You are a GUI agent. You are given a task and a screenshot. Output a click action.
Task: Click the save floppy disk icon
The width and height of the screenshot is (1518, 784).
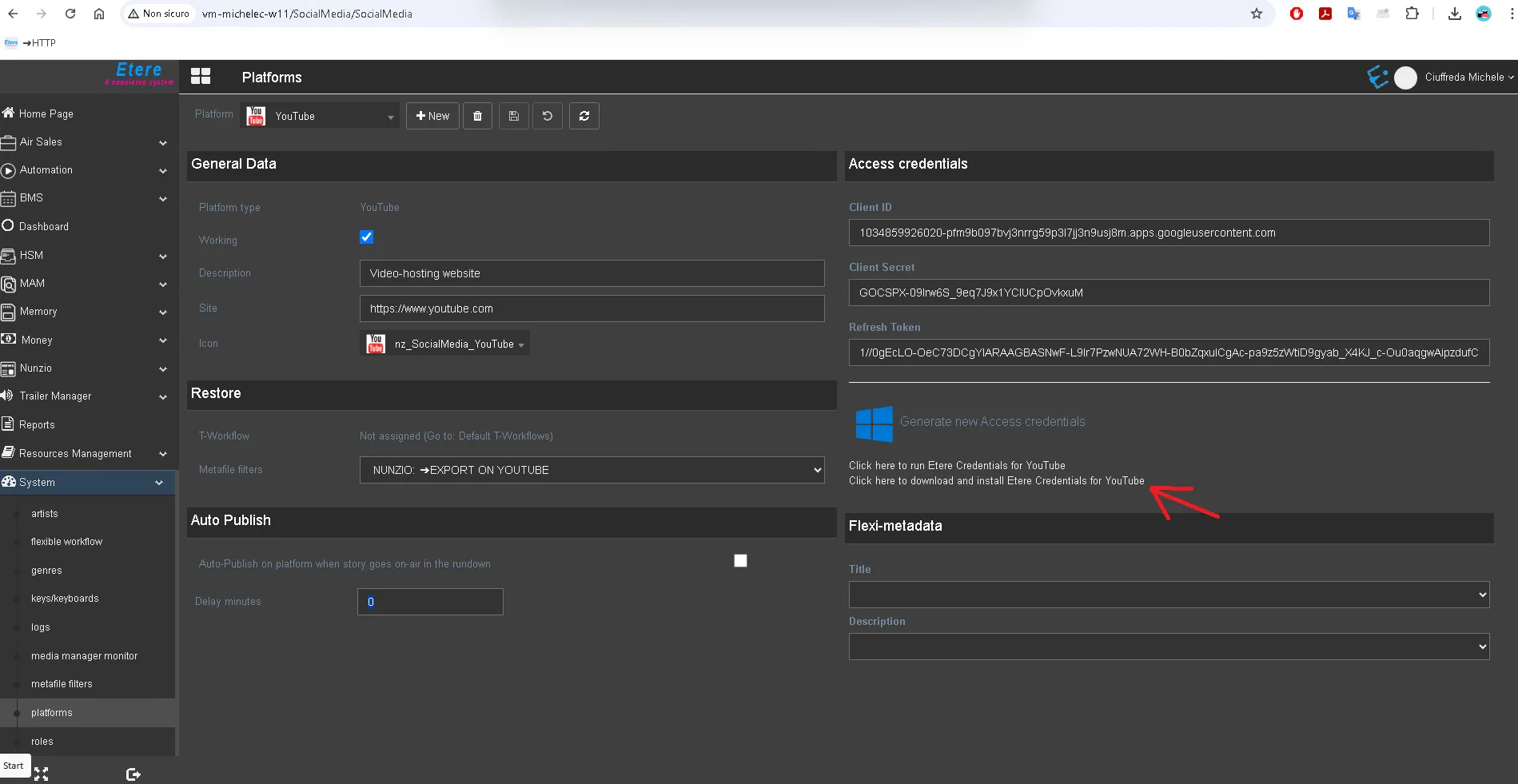pyautogui.click(x=513, y=116)
